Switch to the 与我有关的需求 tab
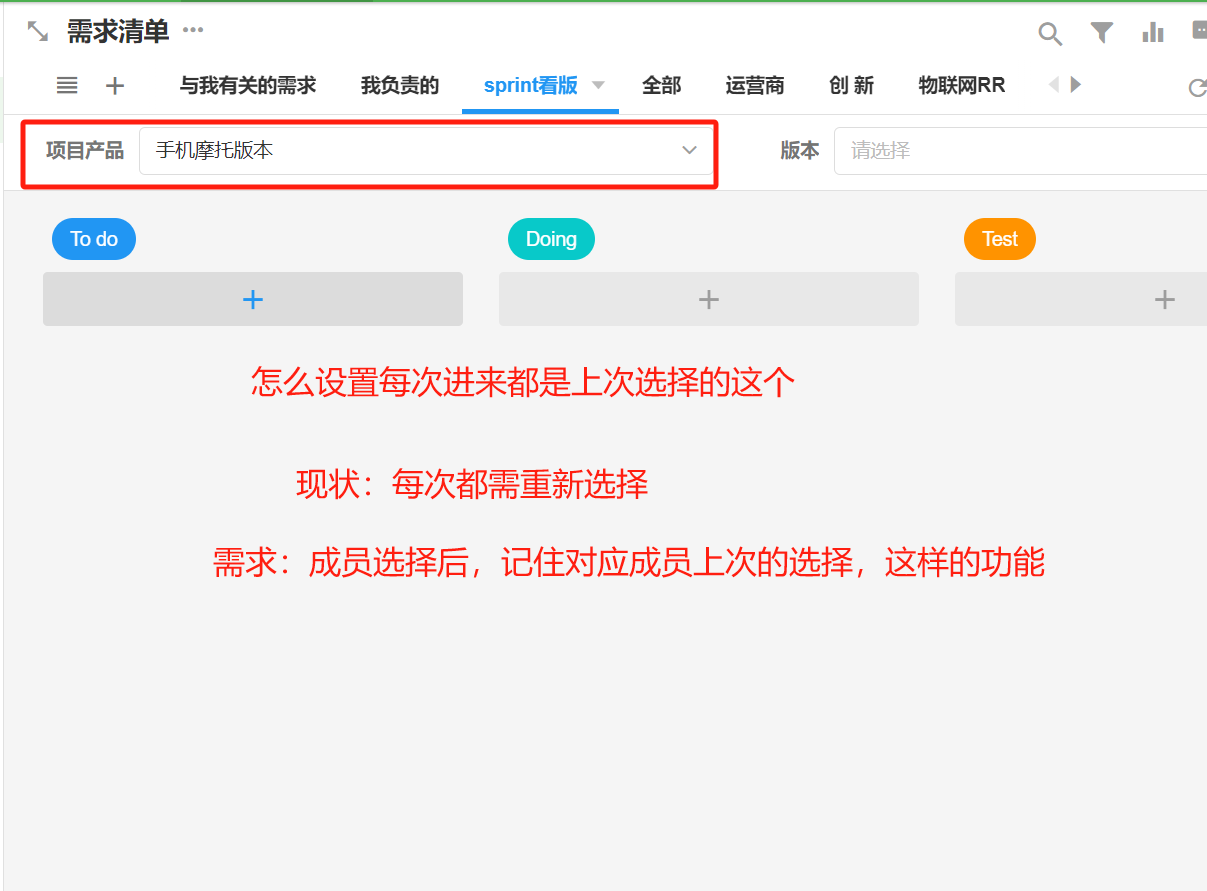This screenshot has height=891, width=1207. (x=248, y=86)
